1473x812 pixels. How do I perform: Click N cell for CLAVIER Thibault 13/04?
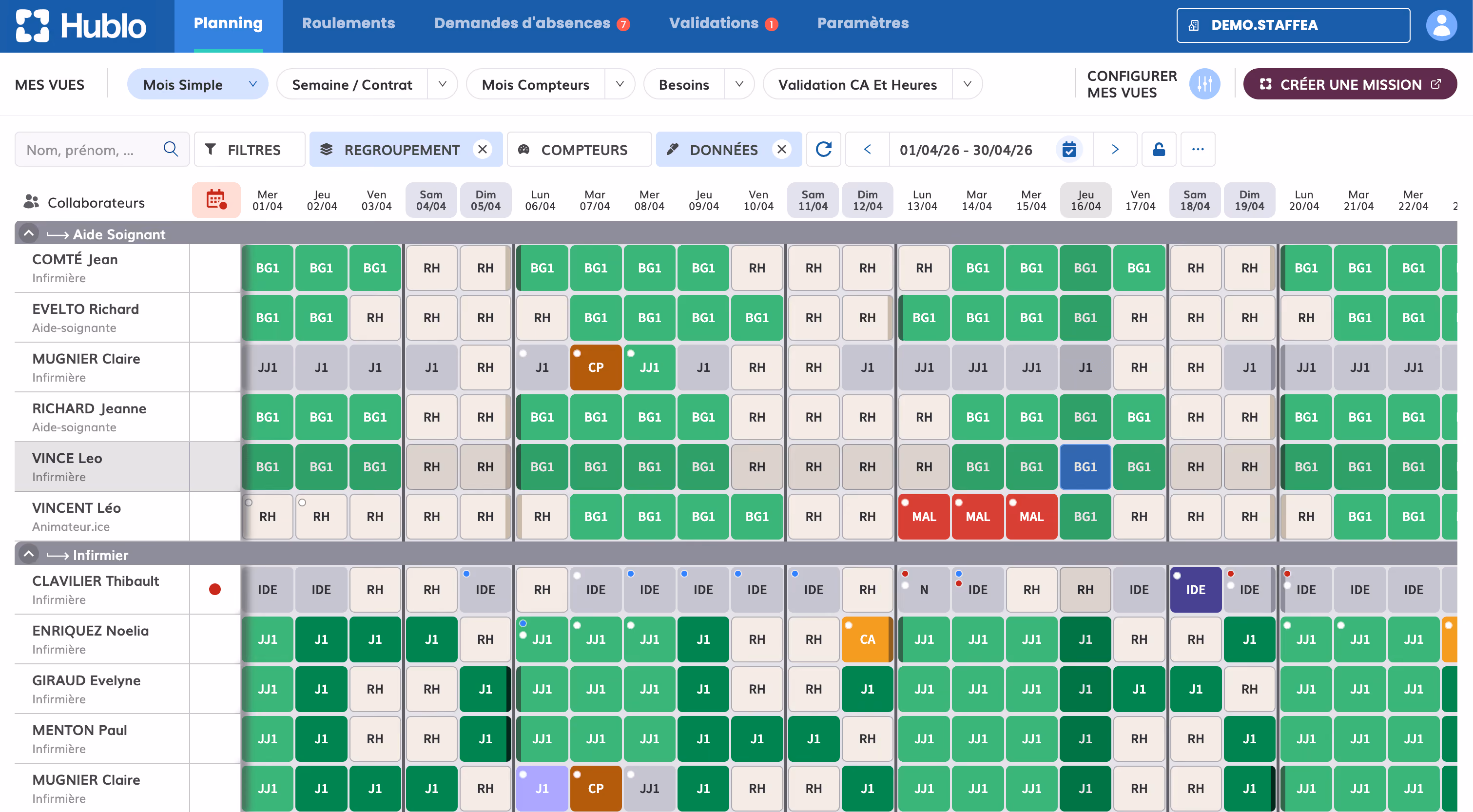924,590
